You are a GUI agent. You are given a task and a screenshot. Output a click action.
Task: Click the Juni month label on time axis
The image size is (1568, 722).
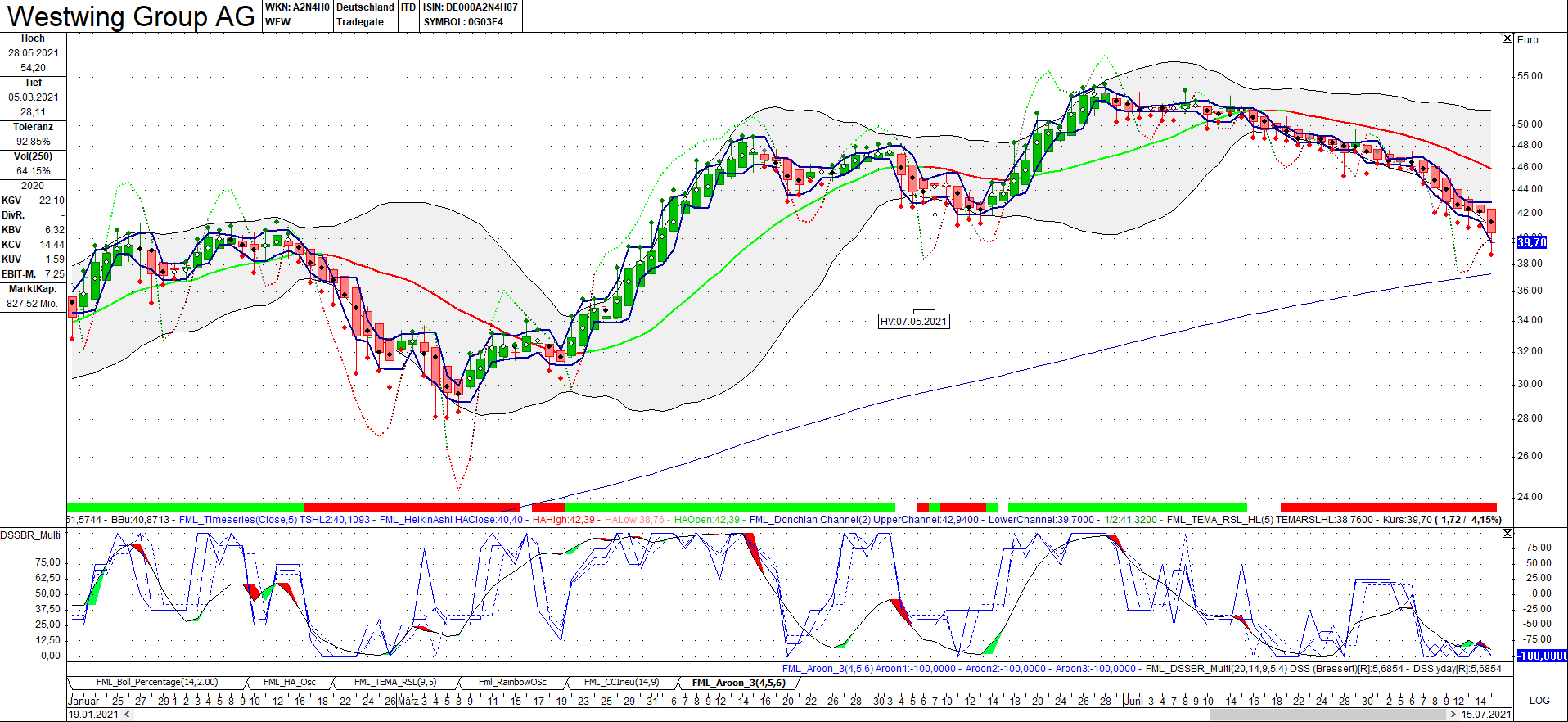coord(1135,701)
